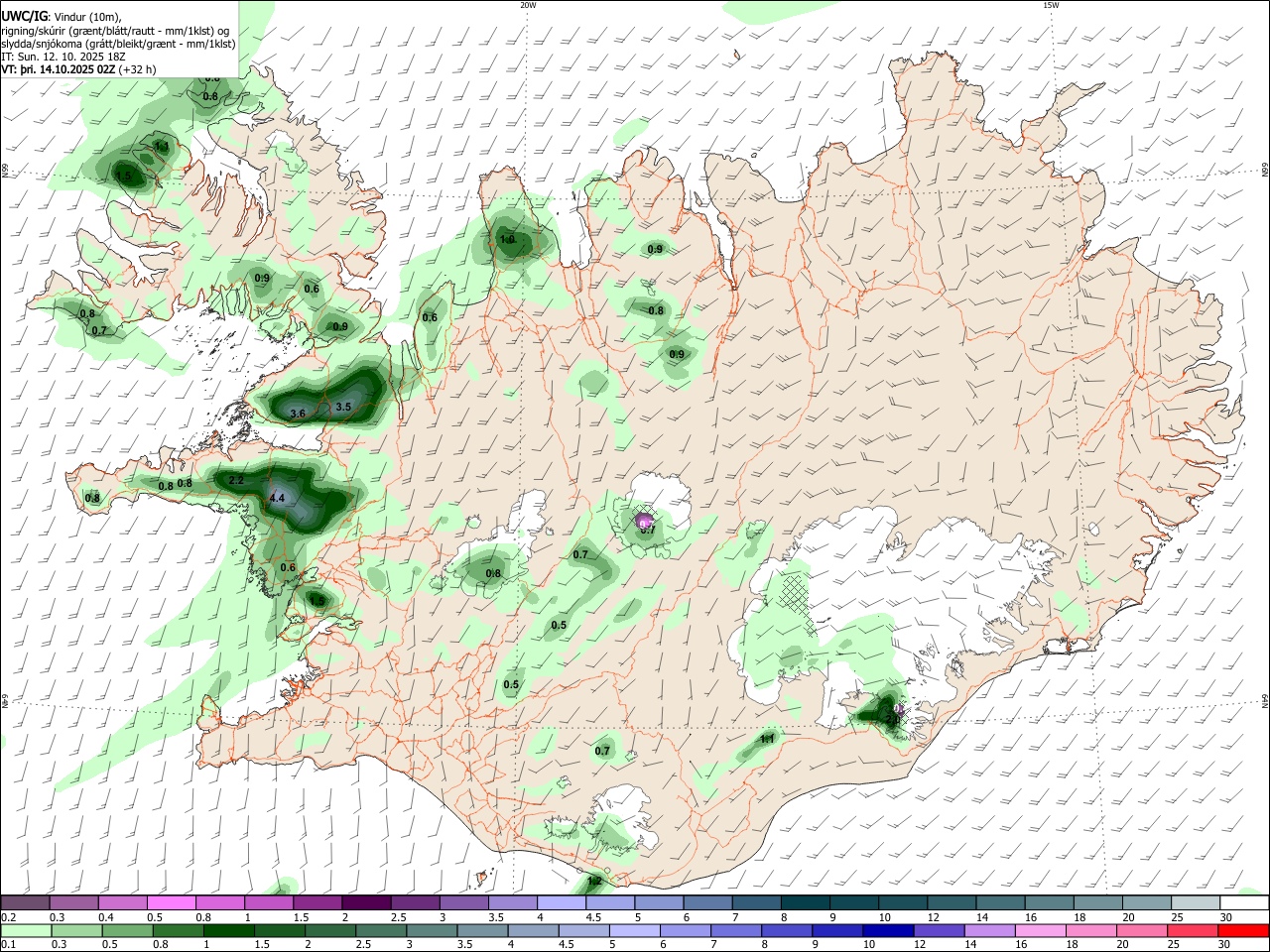Pick the upper legend swatch between 4 and 4.5
Viewport: 1270px width, 952px height.
coord(562,902)
